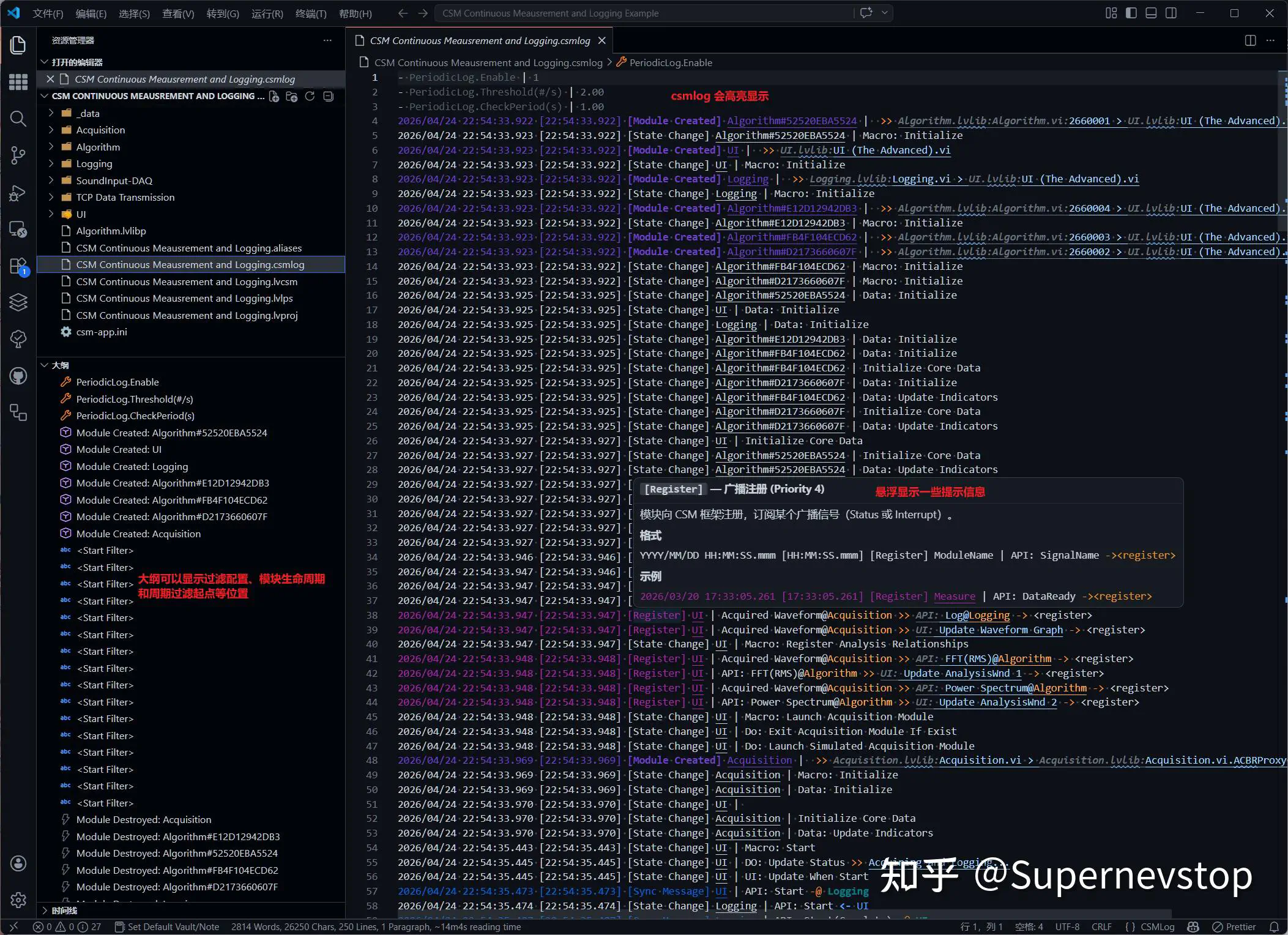Click UTF-8 encoding in status bar
Viewport: 1288px width, 935px height.
point(1067,927)
